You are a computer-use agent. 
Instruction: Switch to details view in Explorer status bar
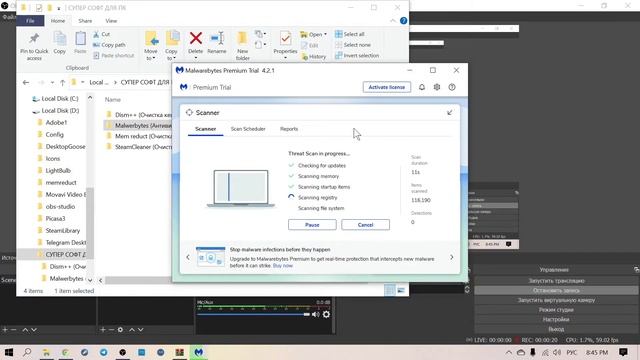tap(390, 290)
